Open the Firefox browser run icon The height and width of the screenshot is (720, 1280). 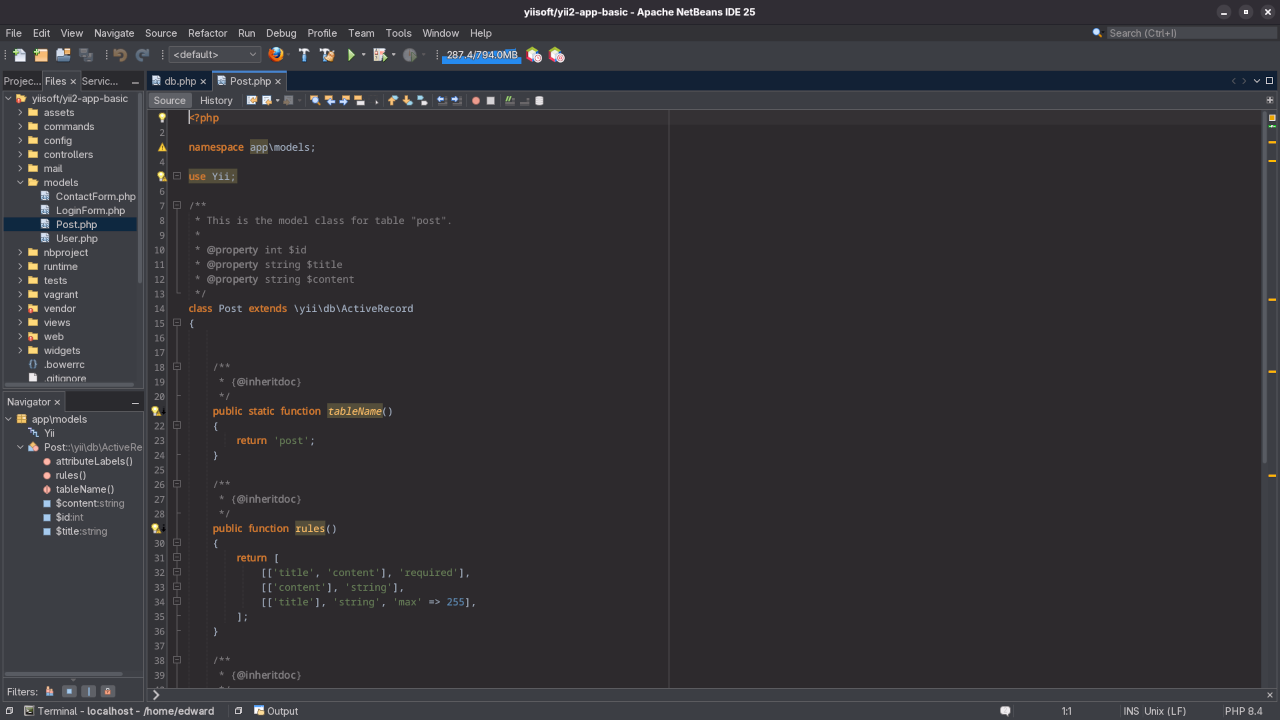(275, 55)
